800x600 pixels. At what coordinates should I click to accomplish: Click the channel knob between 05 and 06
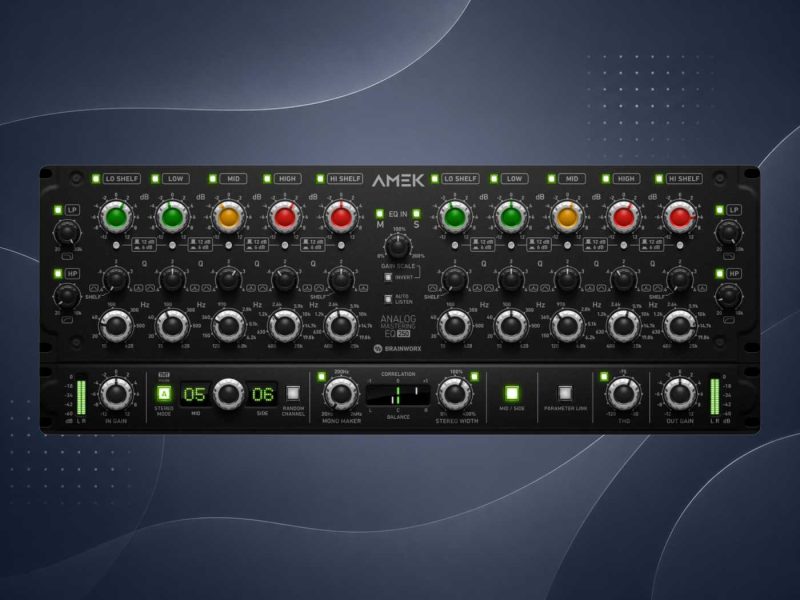[x=229, y=394]
